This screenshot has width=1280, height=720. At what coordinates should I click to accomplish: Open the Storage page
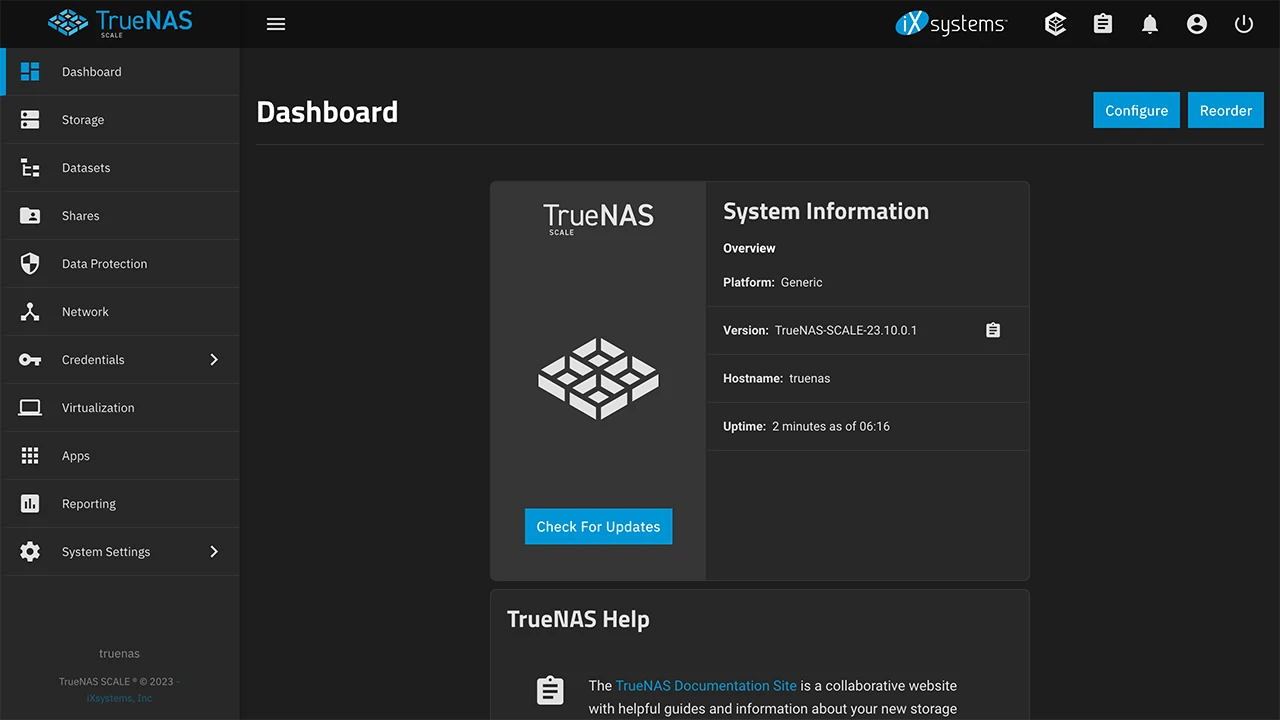tap(82, 119)
